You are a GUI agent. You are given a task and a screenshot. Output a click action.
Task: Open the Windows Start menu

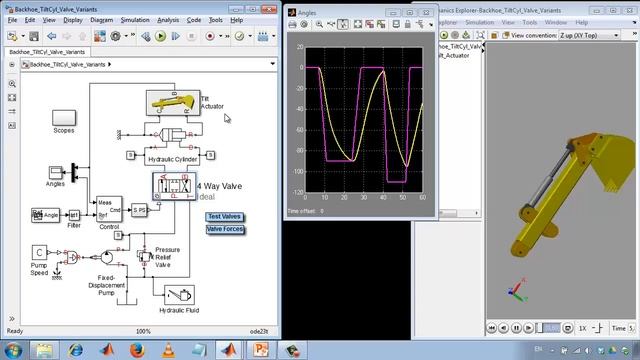point(13,350)
